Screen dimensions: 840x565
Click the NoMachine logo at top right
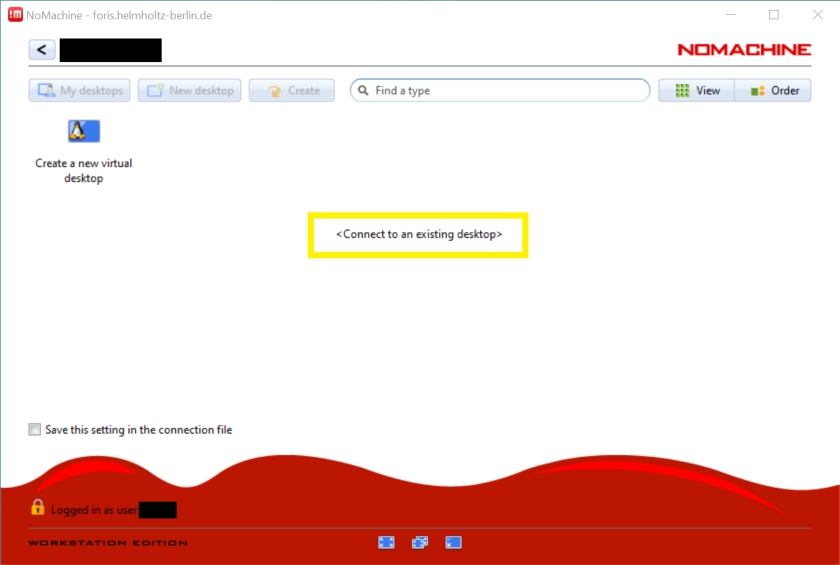pos(743,49)
